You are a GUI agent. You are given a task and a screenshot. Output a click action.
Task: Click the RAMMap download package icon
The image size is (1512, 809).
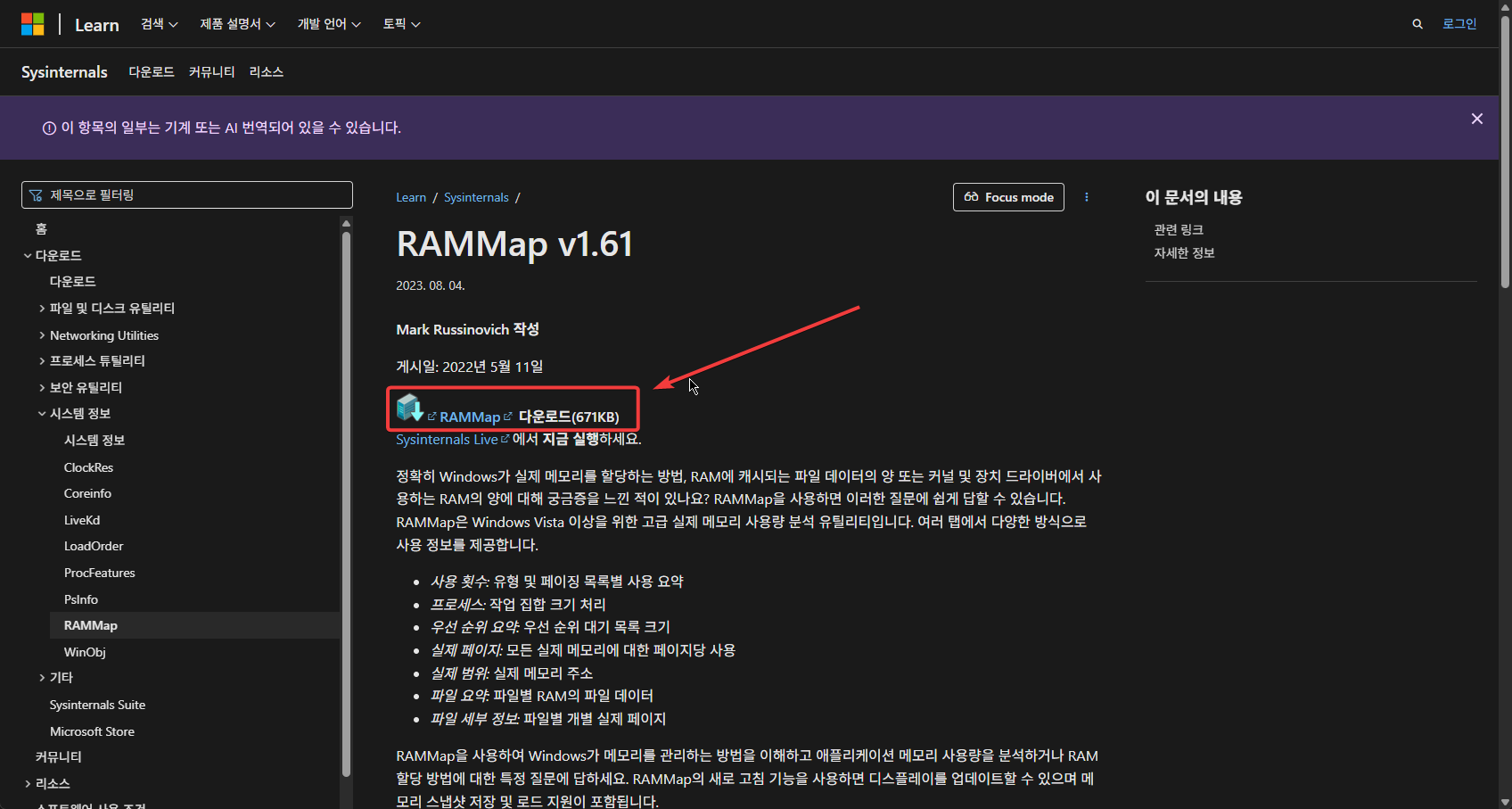410,408
